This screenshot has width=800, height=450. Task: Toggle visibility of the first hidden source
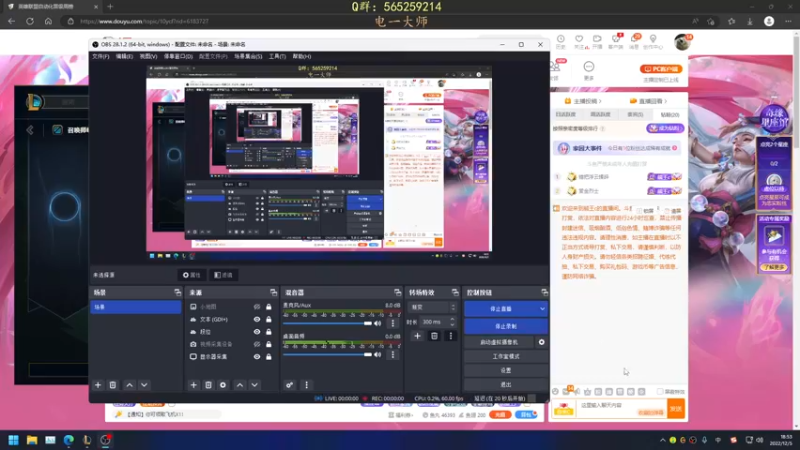click(x=257, y=307)
